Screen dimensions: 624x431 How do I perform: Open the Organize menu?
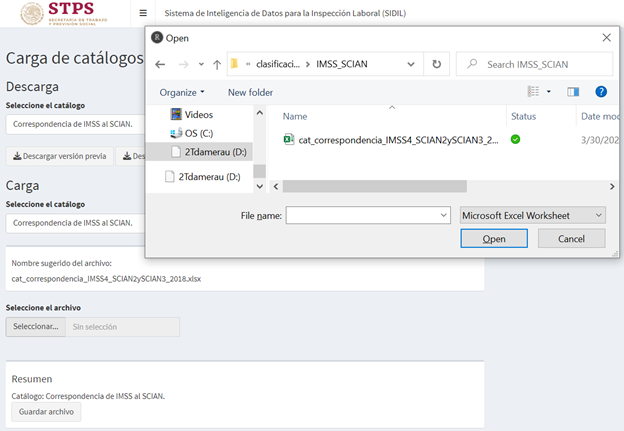tap(182, 92)
